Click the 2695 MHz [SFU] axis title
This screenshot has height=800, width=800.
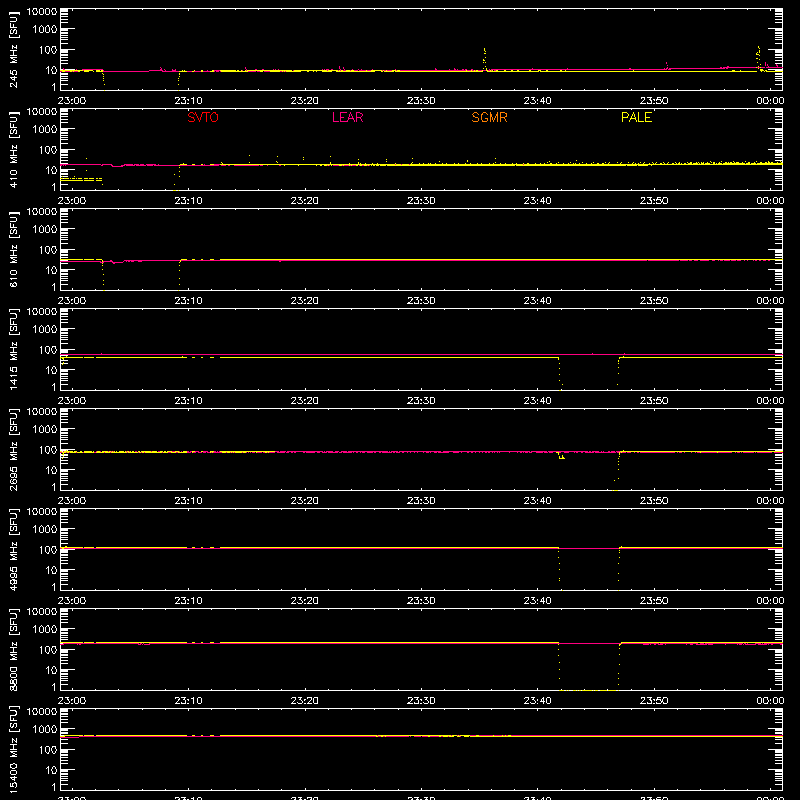[x=14, y=449]
